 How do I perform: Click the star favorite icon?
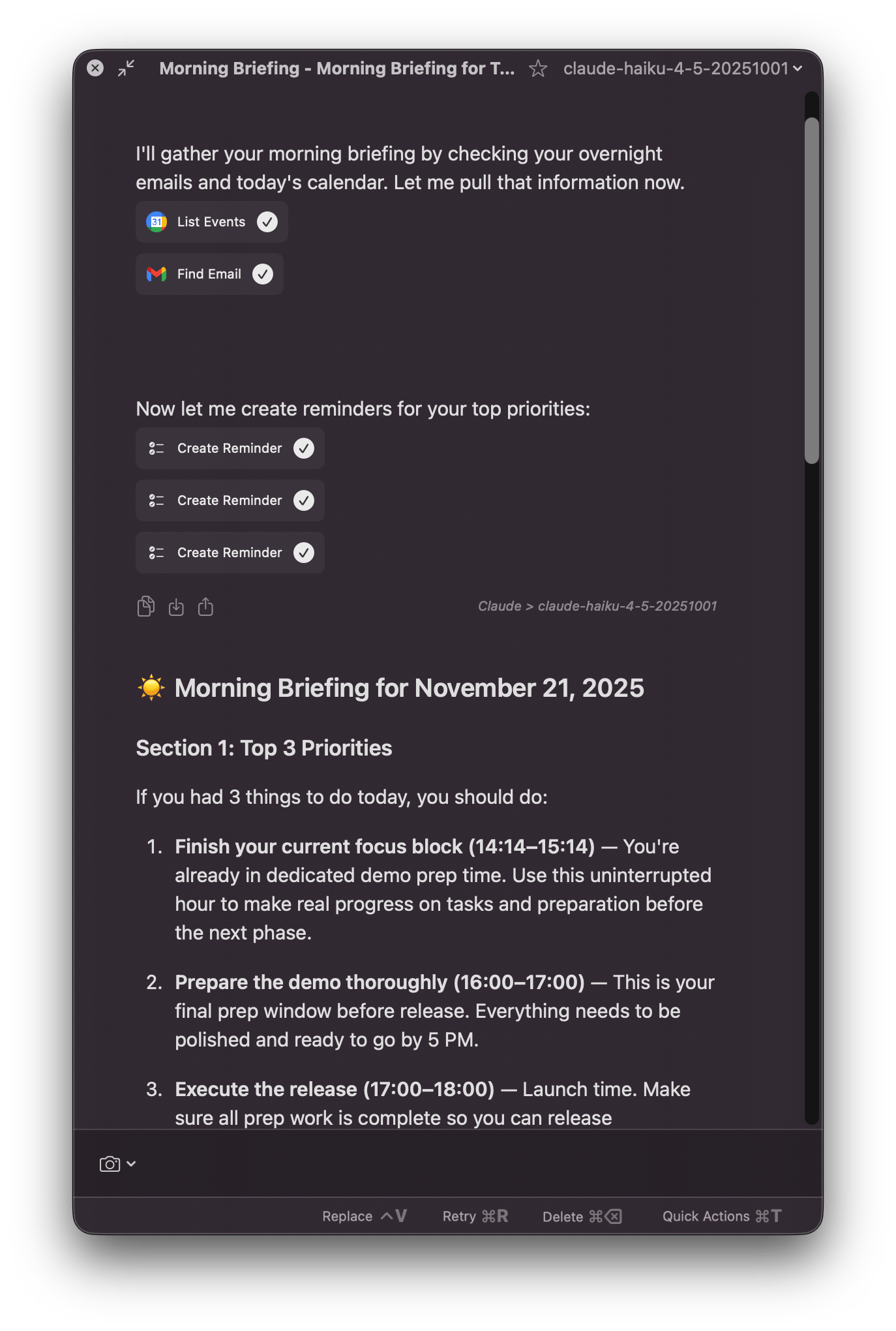(x=538, y=69)
